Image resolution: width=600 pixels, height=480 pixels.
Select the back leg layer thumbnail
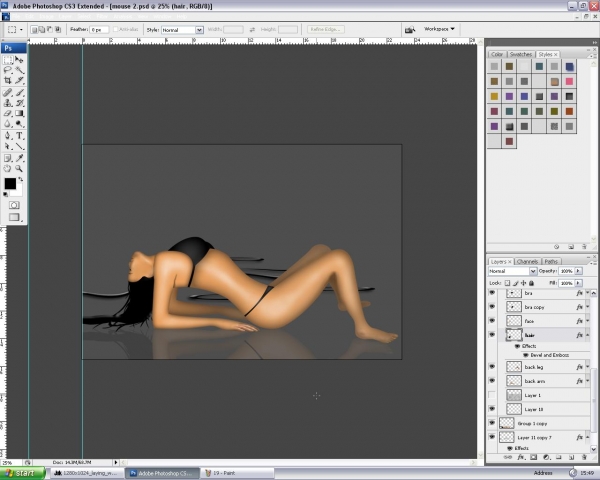(x=514, y=367)
